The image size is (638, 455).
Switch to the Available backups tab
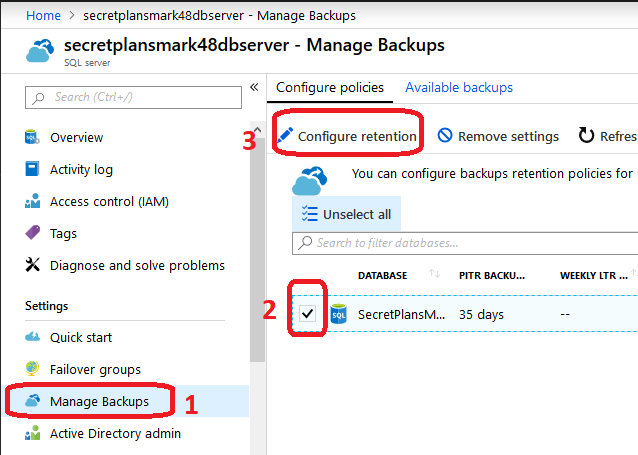click(459, 88)
